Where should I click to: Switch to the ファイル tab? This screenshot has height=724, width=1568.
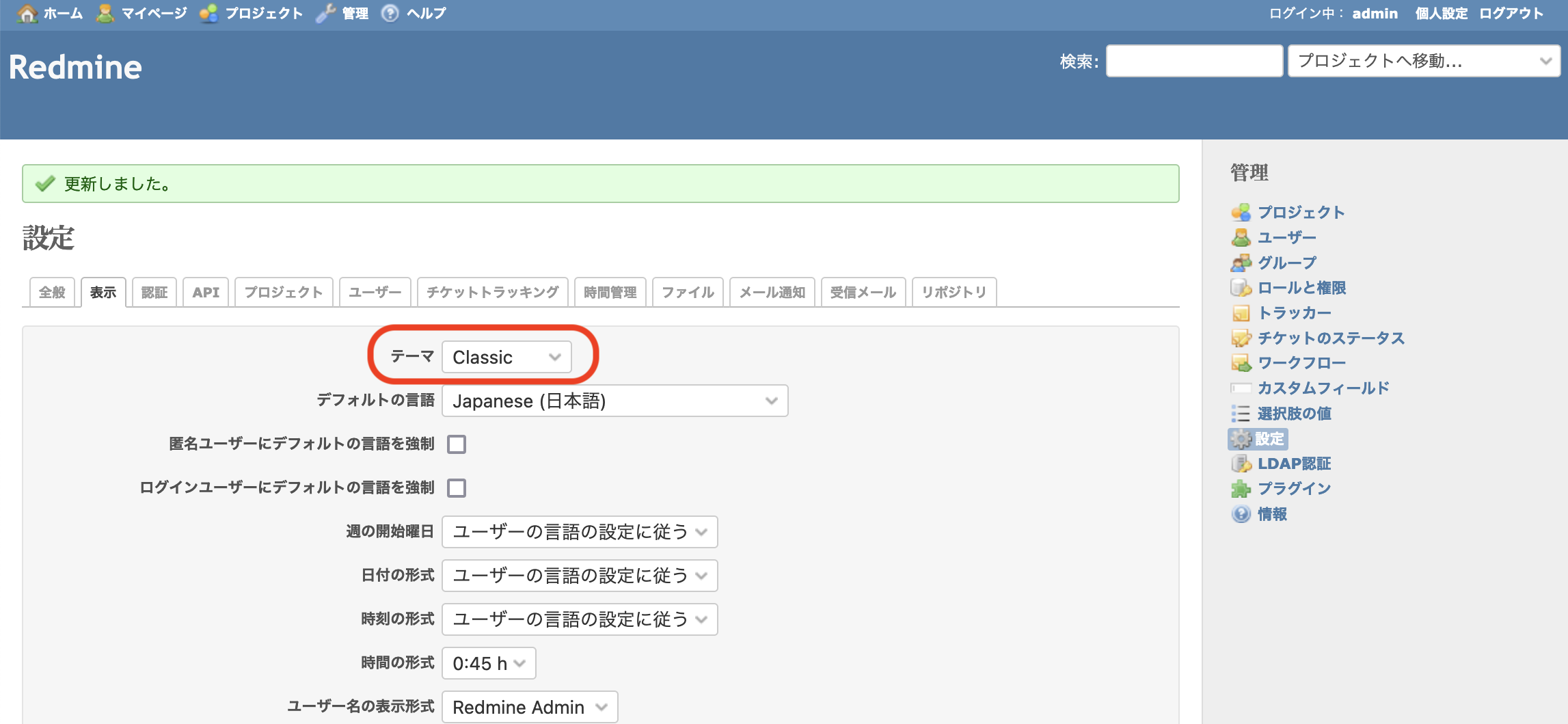point(688,293)
